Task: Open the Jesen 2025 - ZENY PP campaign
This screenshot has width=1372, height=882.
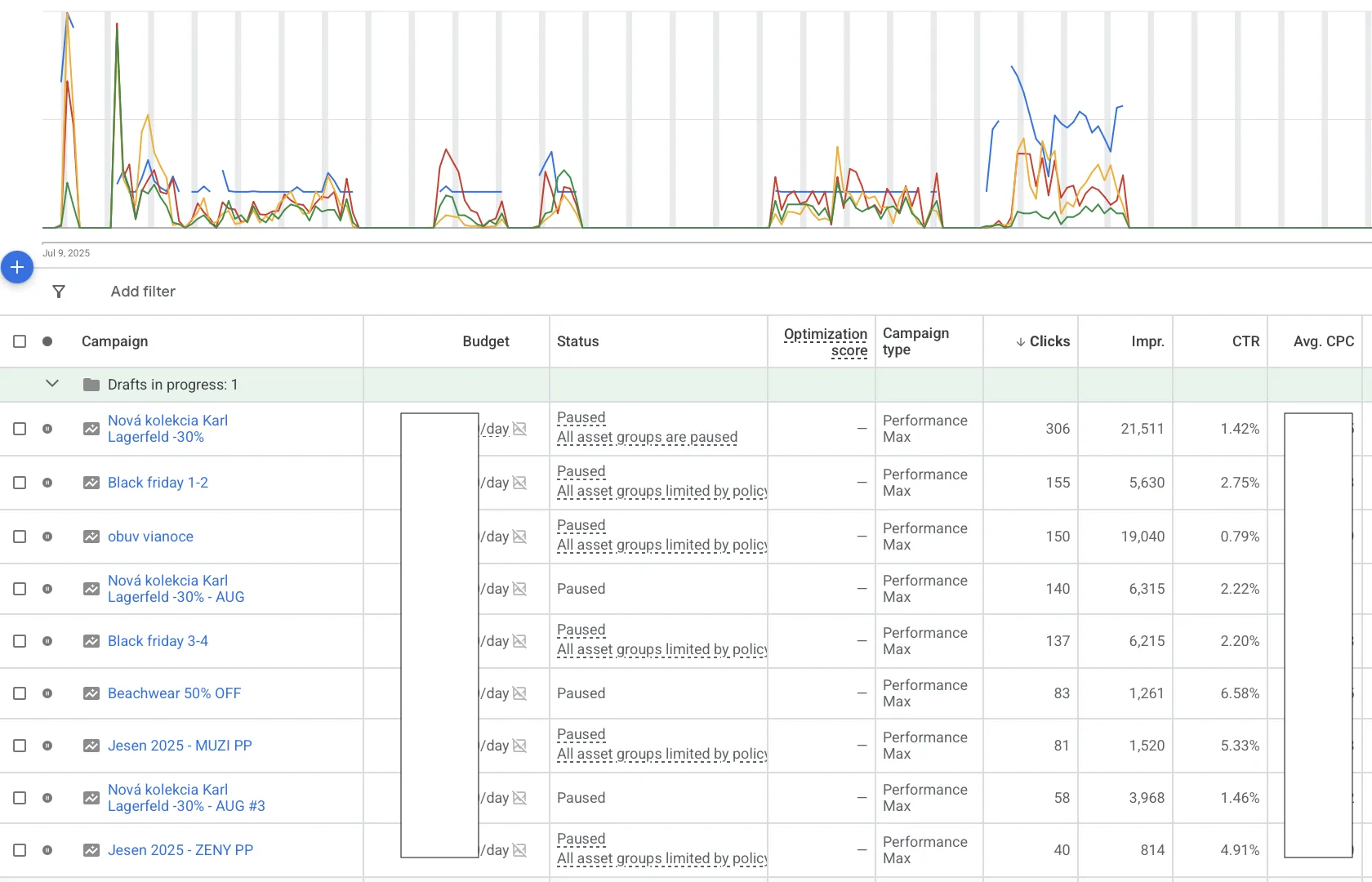Action: click(180, 850)
